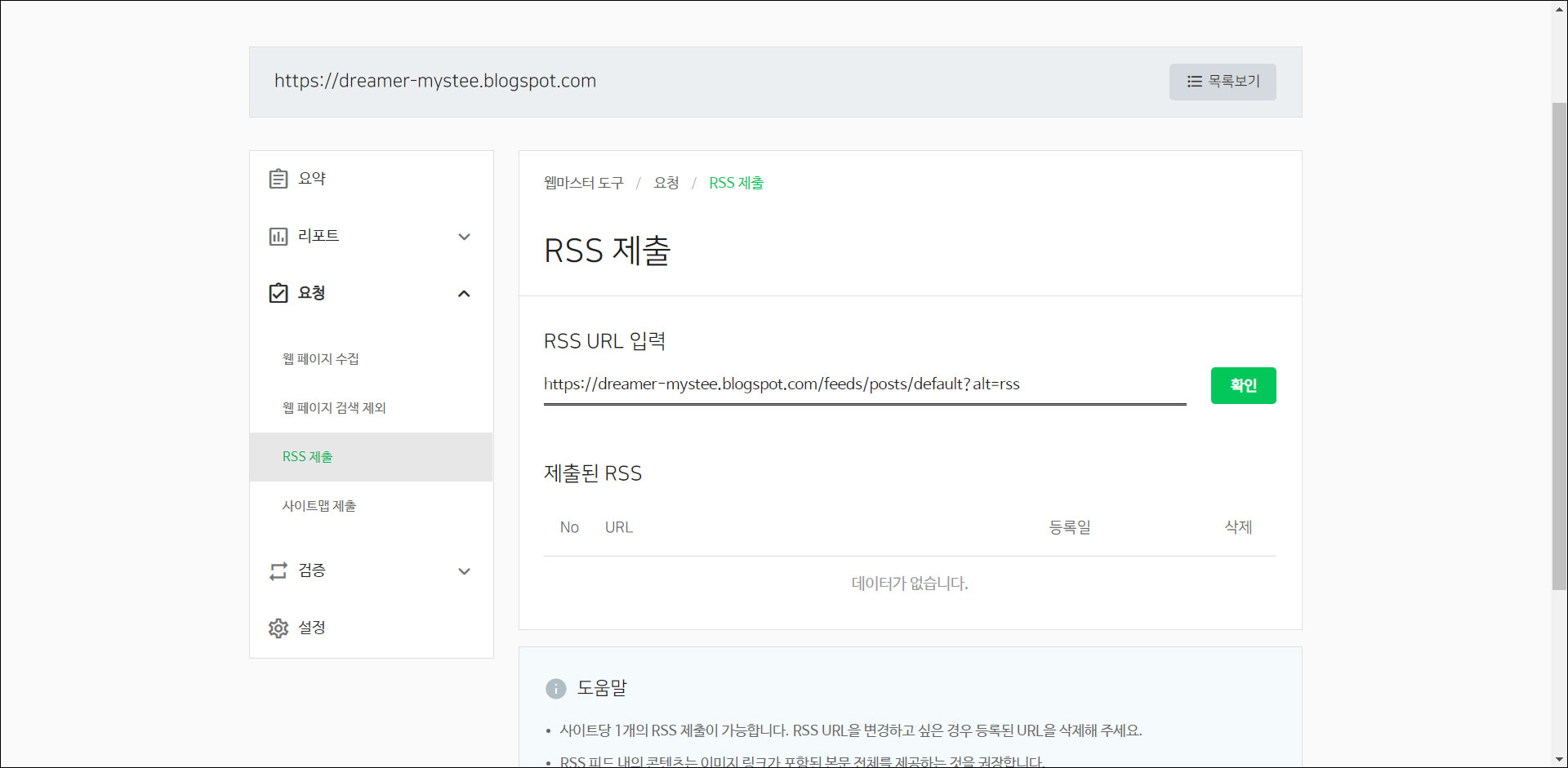1568x768 pixels.
Task: Click the 설정 gear icon
Action: pos(278,628)
